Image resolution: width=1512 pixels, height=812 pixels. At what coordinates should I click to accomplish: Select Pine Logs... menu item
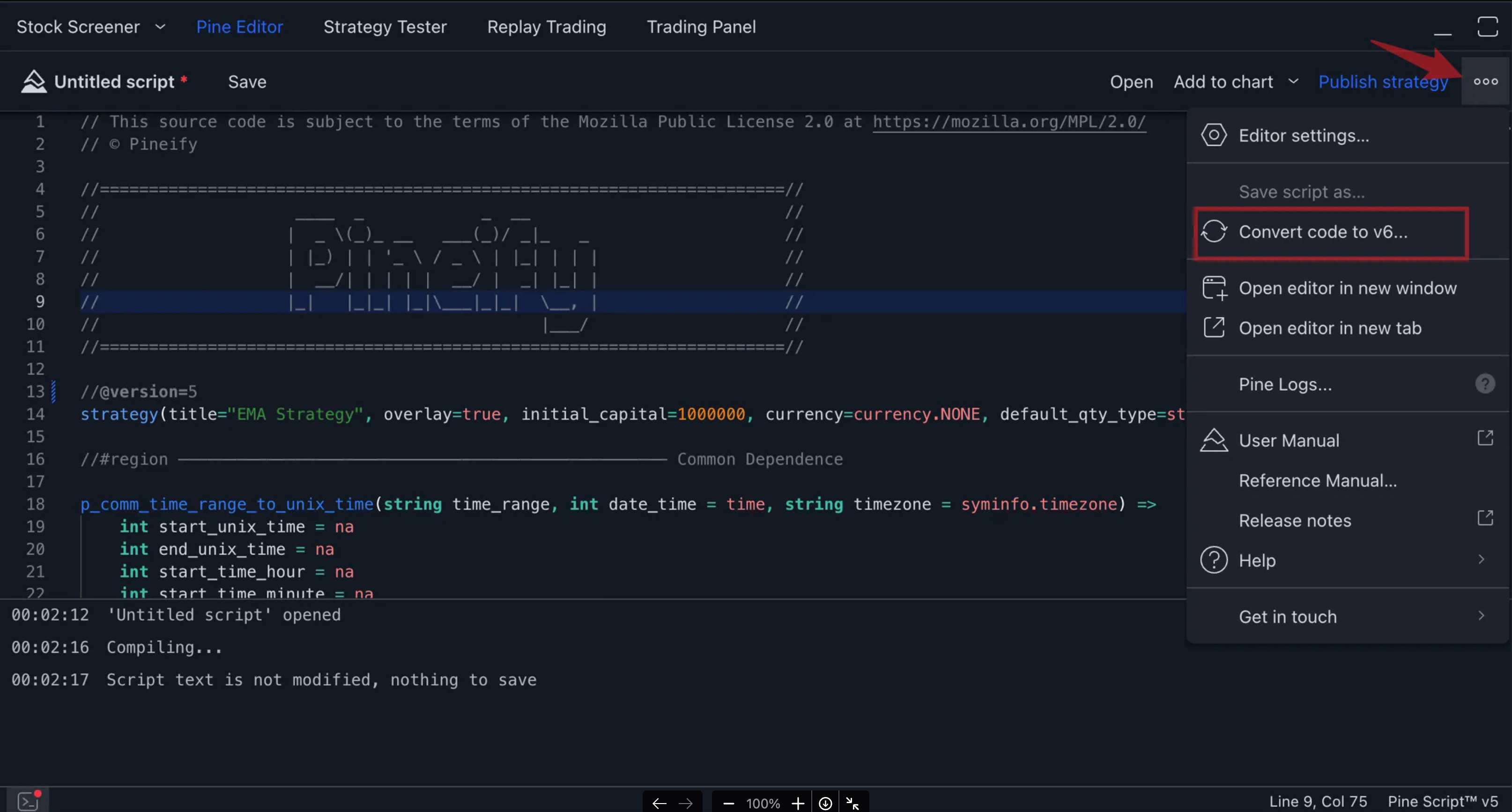coord(1348,384)
